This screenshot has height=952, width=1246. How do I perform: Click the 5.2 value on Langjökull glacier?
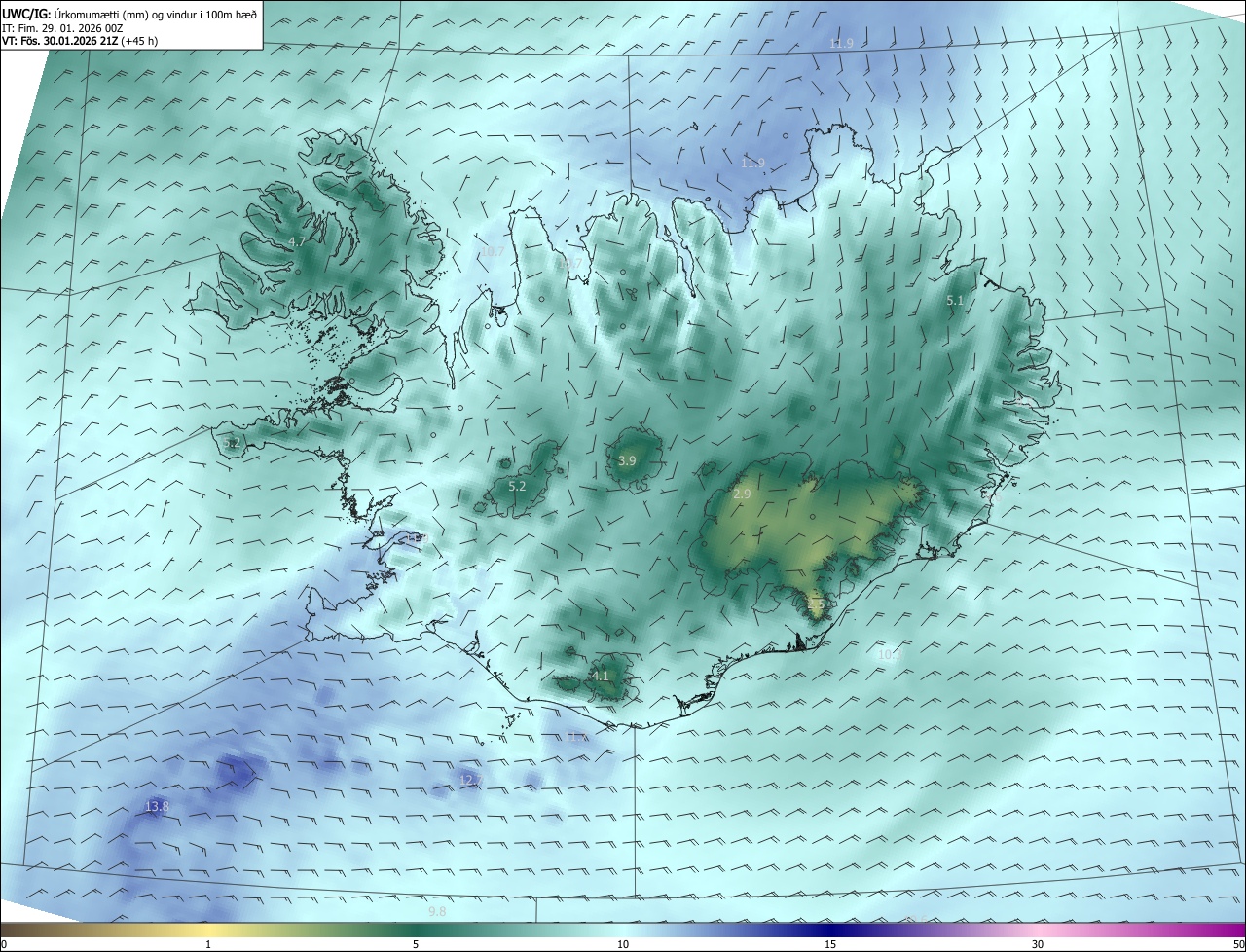pyautogui.click(x=517, y=486)
